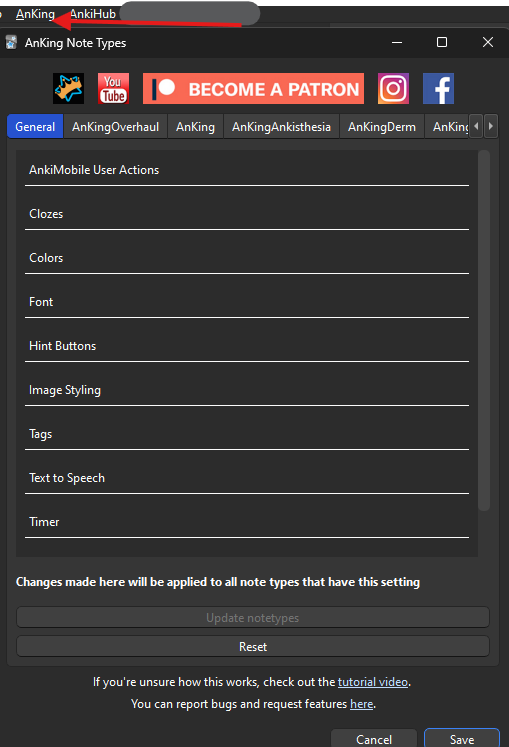Expand the AnkiMobile User Actions section

point(247,170)
